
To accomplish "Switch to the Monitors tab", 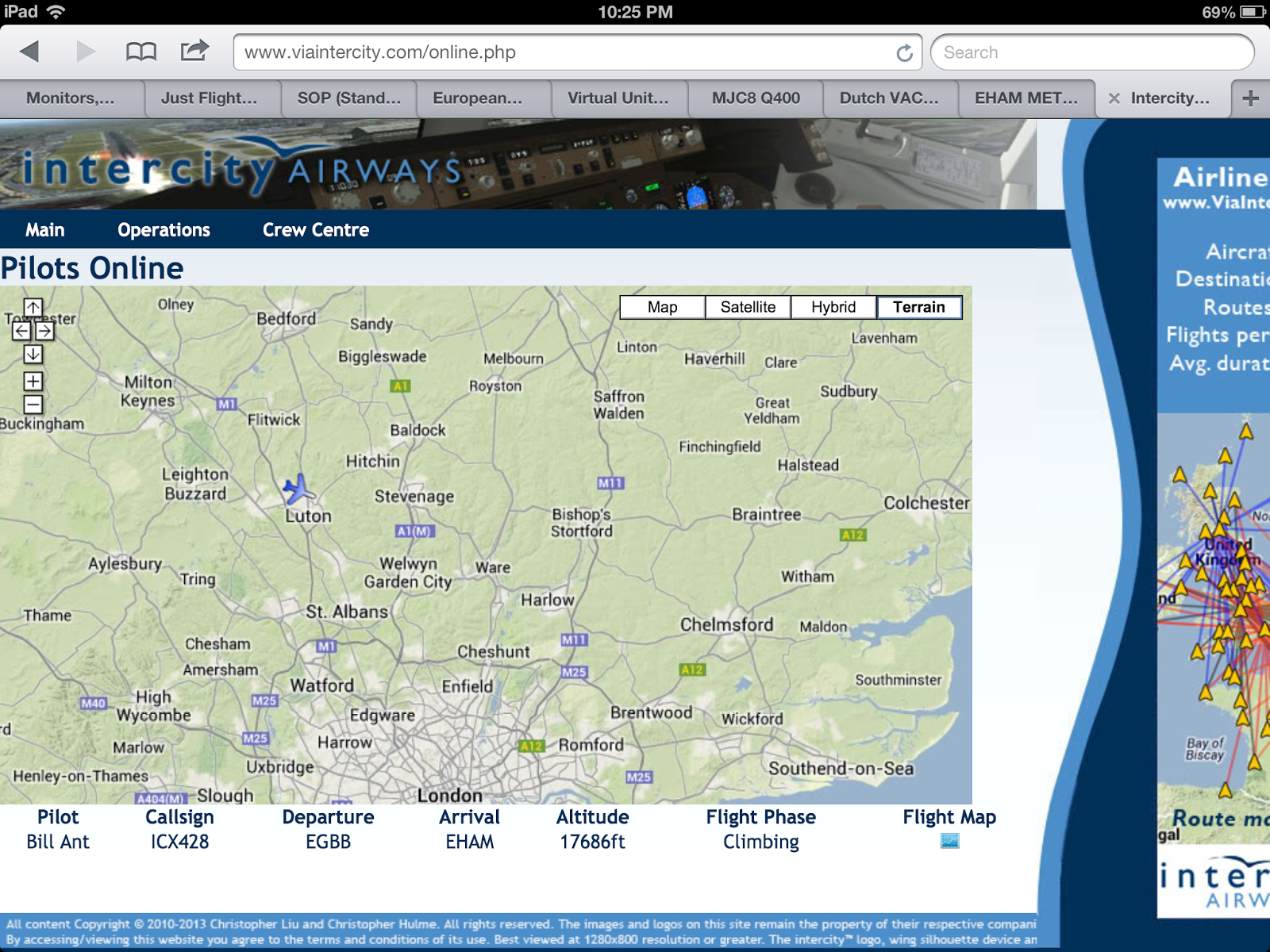I will pos(71,98).
